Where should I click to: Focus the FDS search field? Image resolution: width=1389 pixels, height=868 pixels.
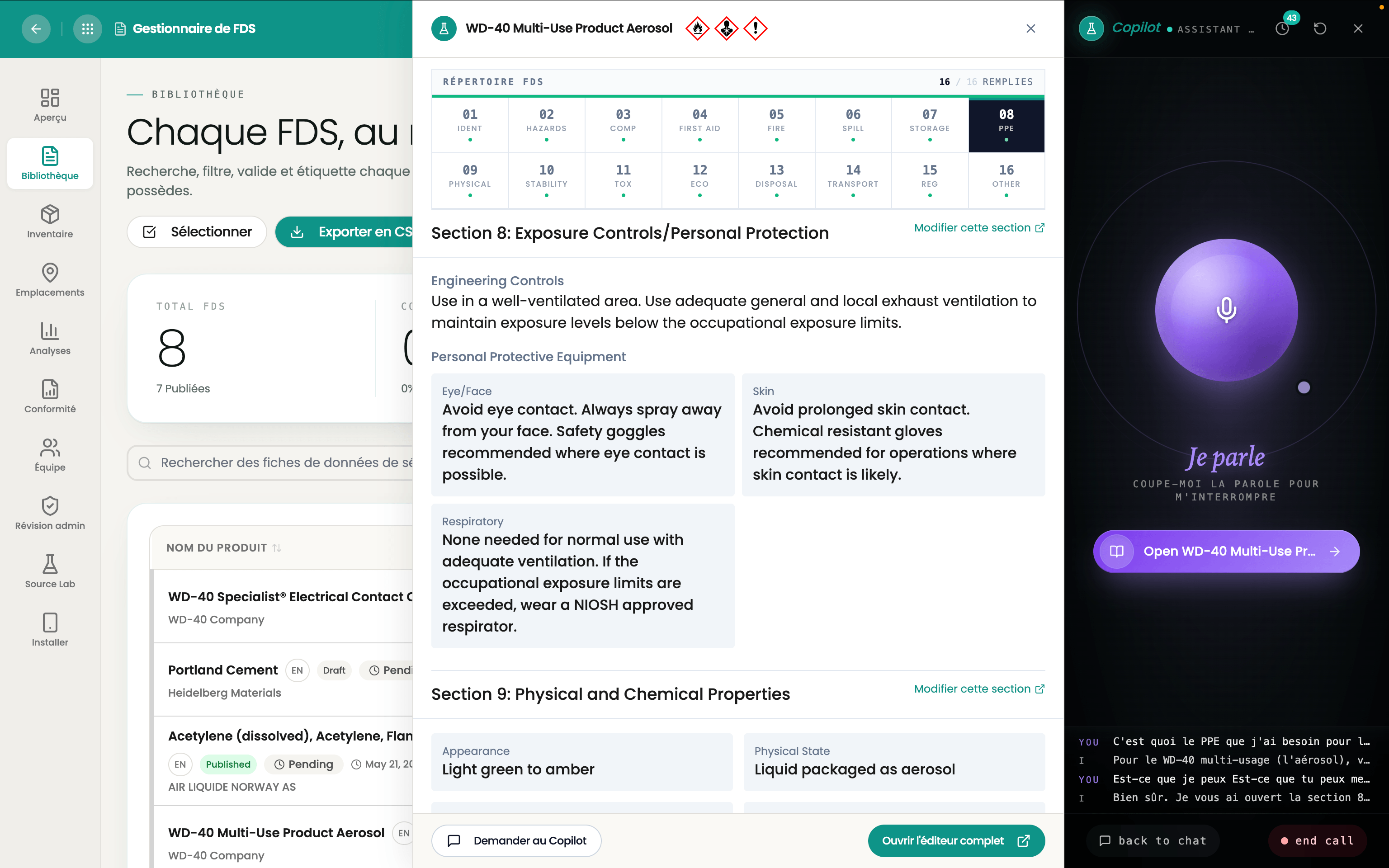[x=270, y=462]
